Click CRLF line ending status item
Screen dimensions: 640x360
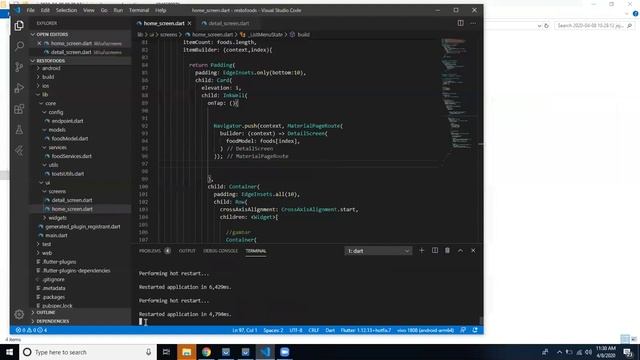click(313, 330)
